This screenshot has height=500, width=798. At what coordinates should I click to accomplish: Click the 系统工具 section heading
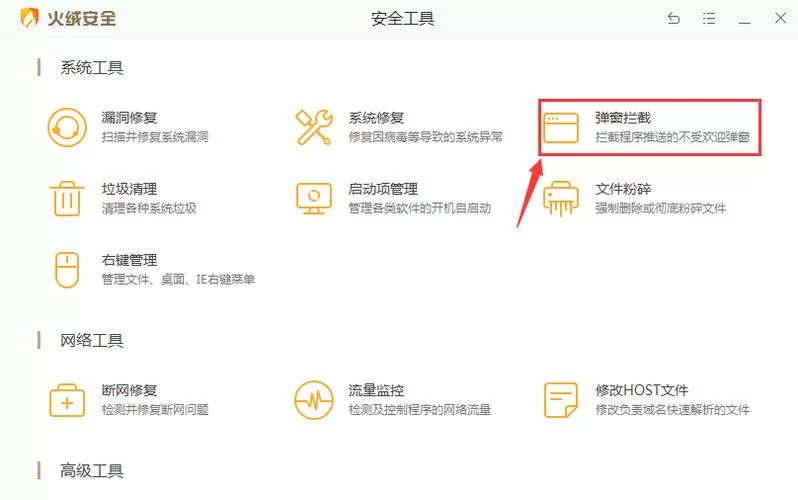point(92,68)
